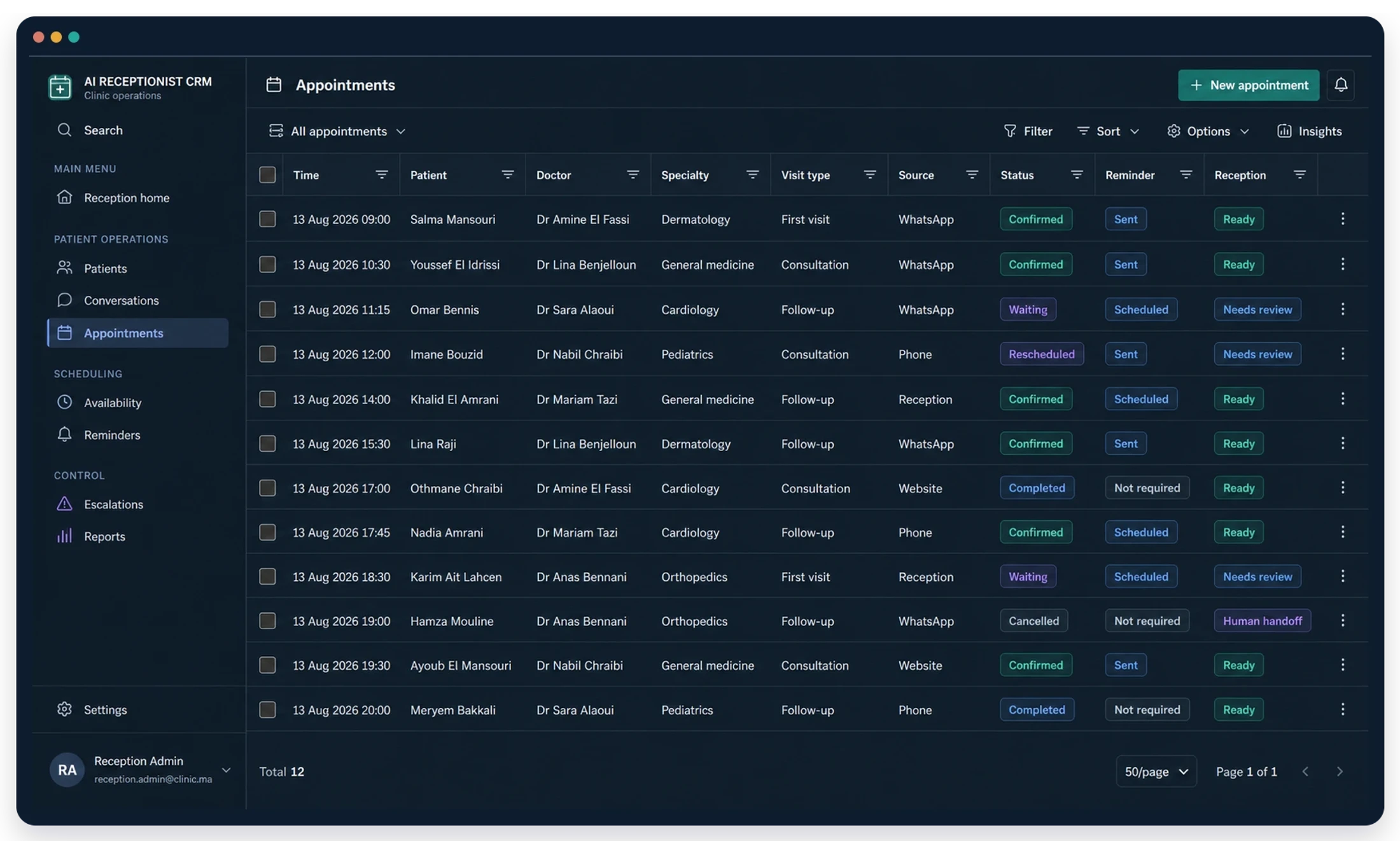1400x841 pixels.
Task: Open row actions for Hamza Mouline
Action: pyautogui.click(x=1343, y=621)
